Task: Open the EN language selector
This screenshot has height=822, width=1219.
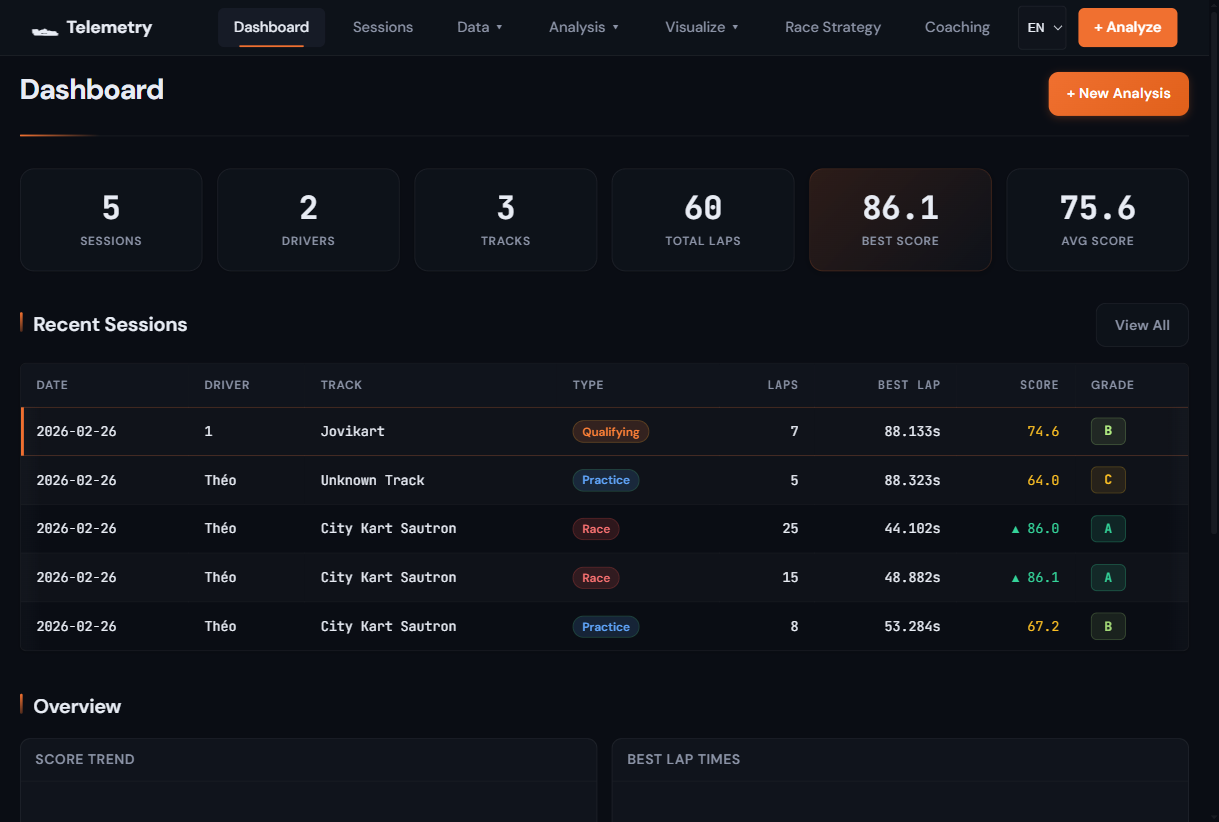Action: (1043, 28)
